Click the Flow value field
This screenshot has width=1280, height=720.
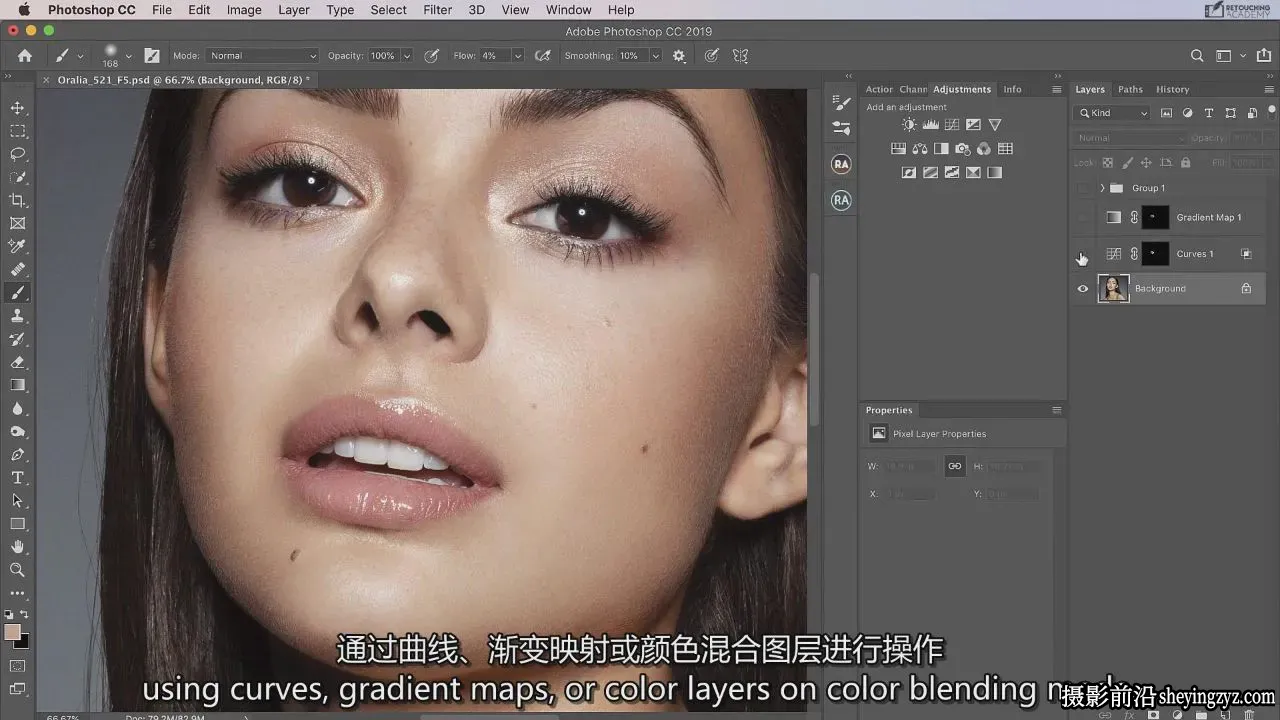(x=495, y=56)
